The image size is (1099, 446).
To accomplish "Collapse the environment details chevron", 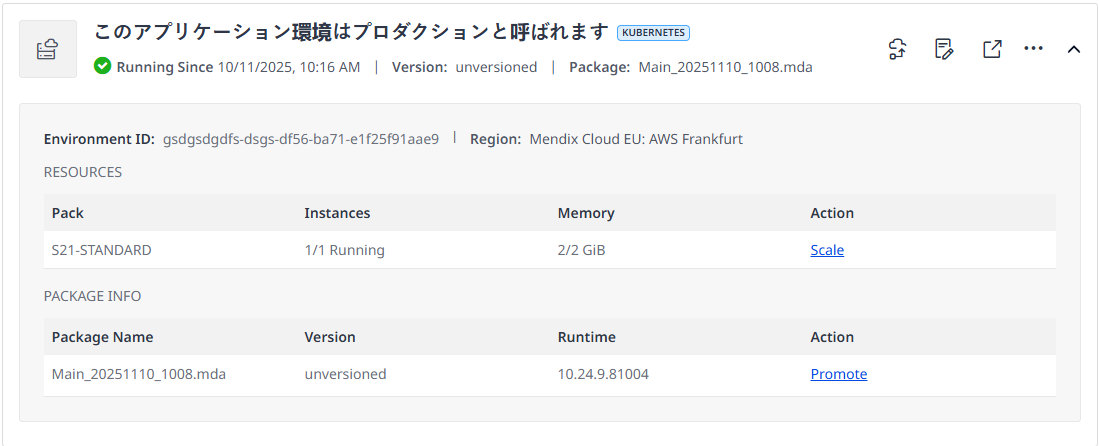I will click(1074, 49).
